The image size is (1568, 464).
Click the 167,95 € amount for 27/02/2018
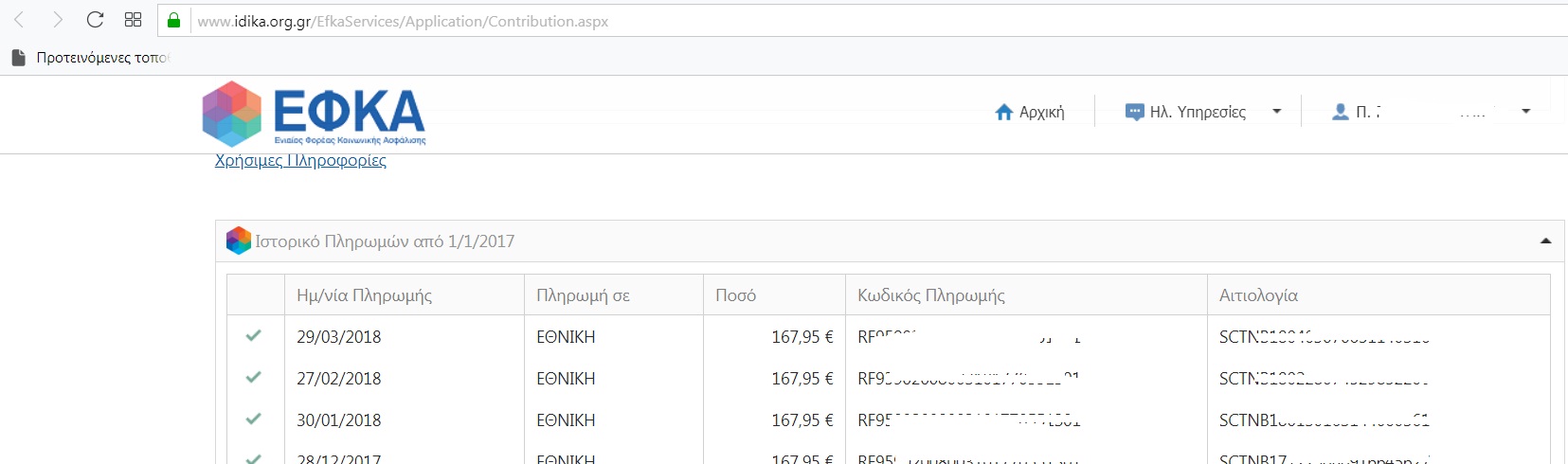pos(802,379)
